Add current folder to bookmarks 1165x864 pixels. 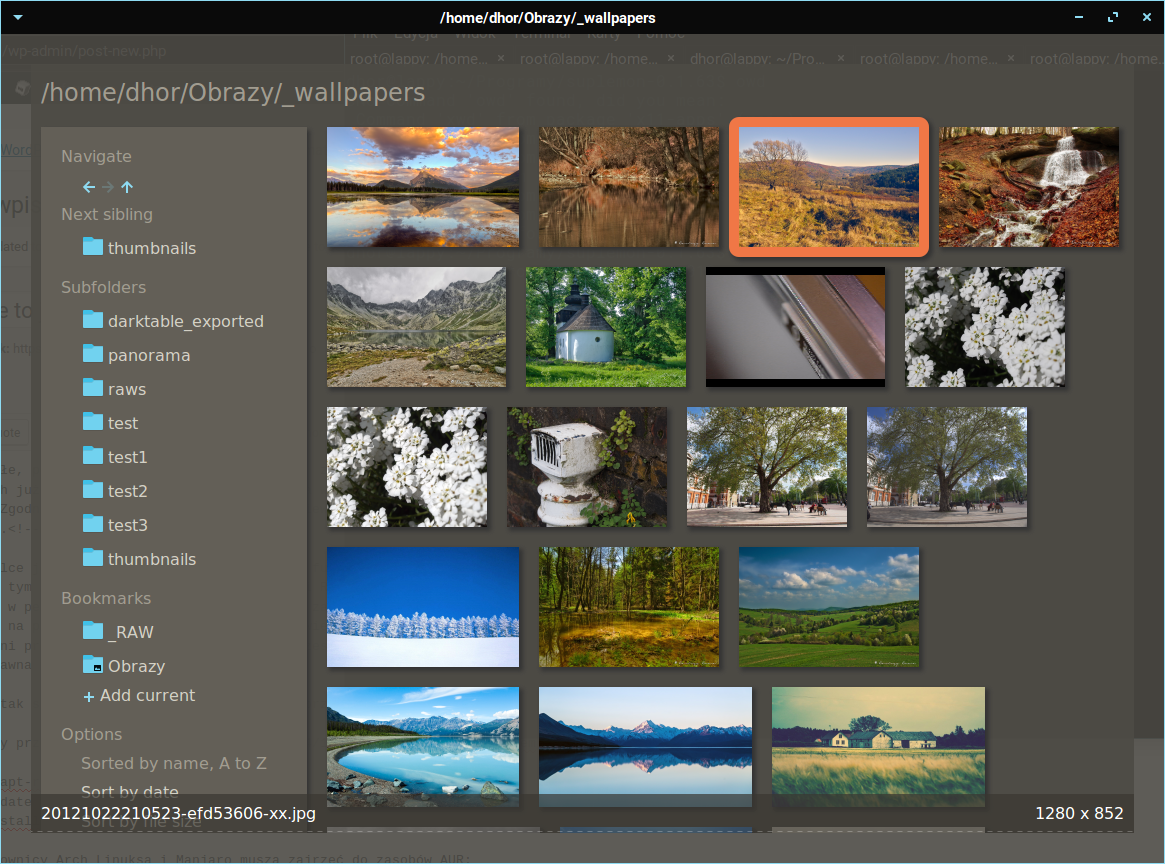tap(139, 695)
